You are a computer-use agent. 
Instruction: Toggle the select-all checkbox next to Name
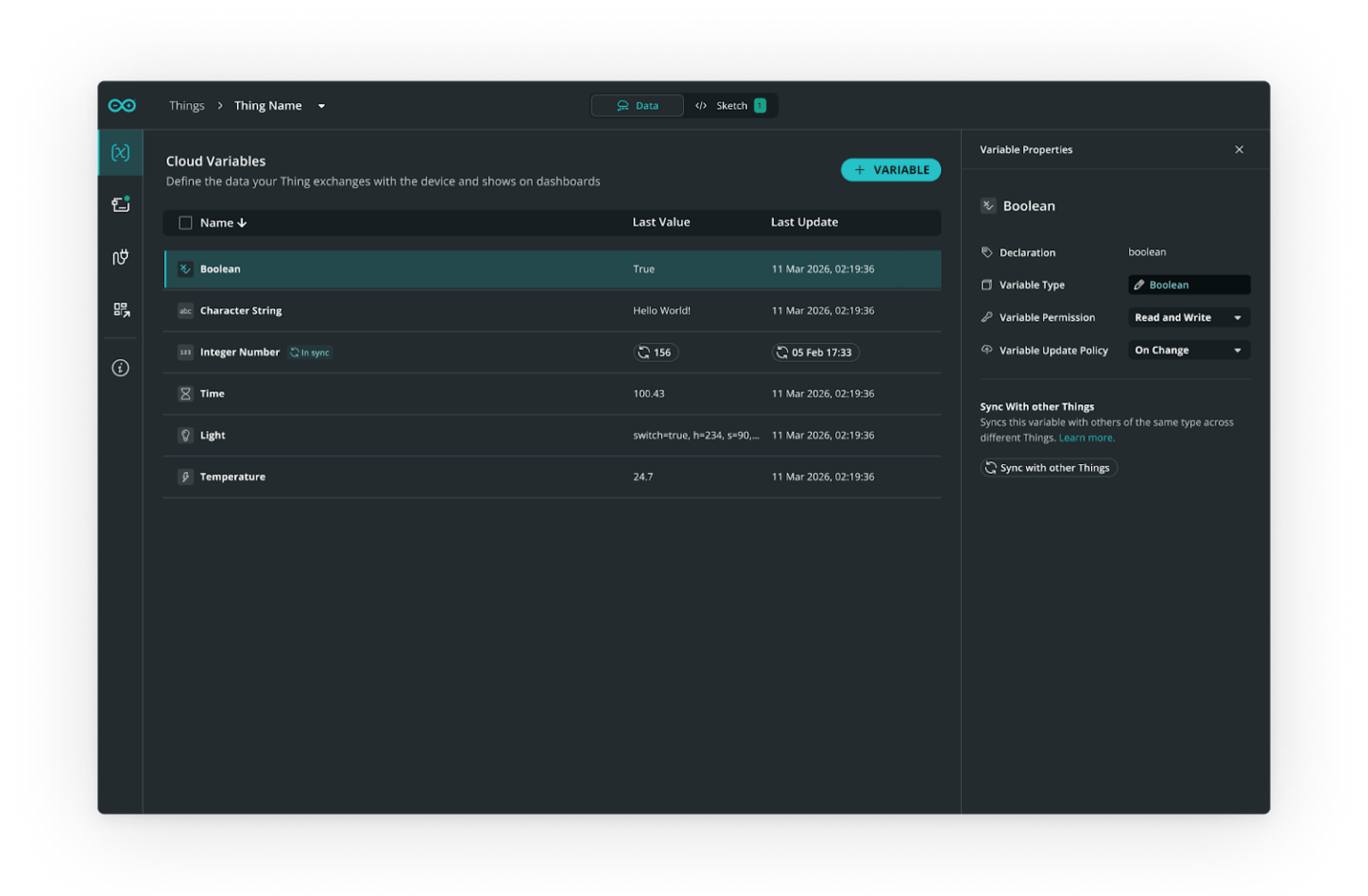click(185, 223)
